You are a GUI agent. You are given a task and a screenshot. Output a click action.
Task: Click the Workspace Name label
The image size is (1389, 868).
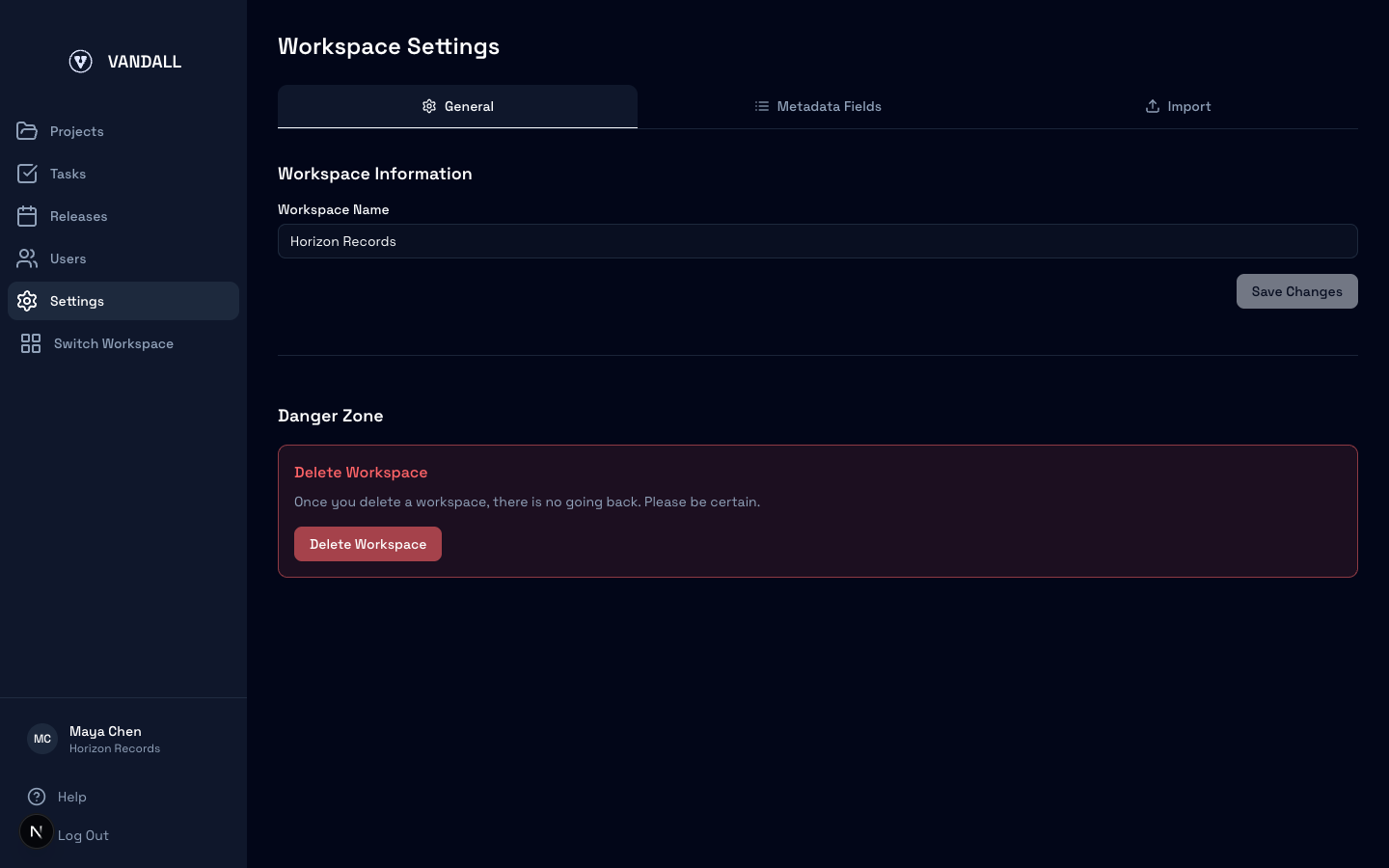click(334, 209)
